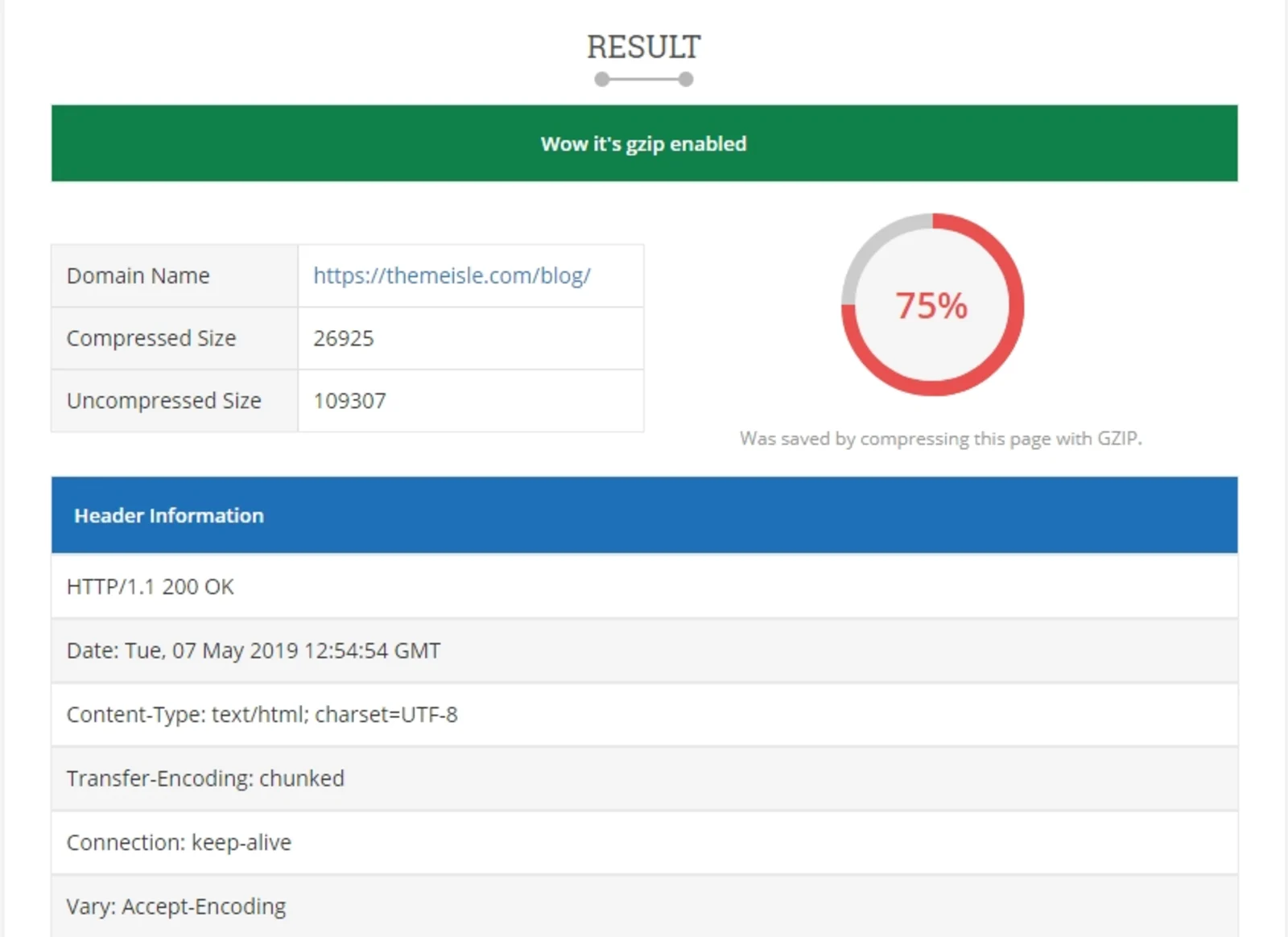1288x937 pixels.
Task: Click the compressed size value 26925
Action: [x=344, y=338]
